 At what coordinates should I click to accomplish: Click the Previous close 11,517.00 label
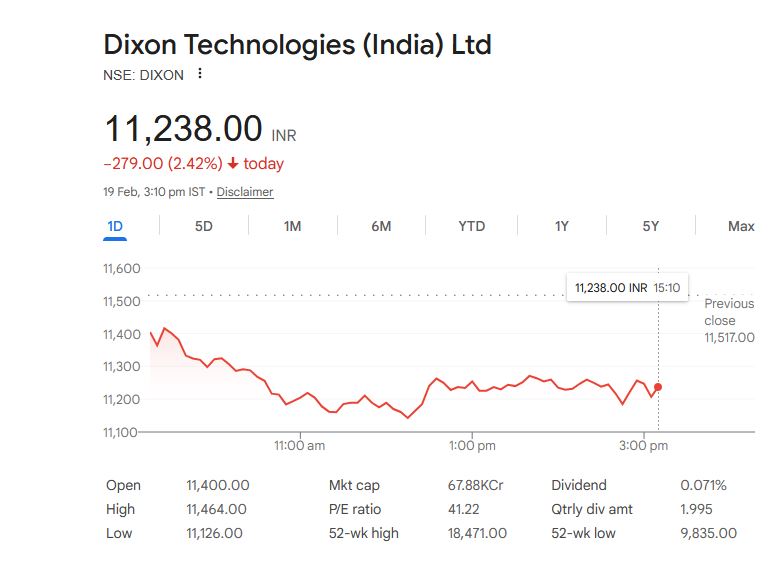pos(729,321)
